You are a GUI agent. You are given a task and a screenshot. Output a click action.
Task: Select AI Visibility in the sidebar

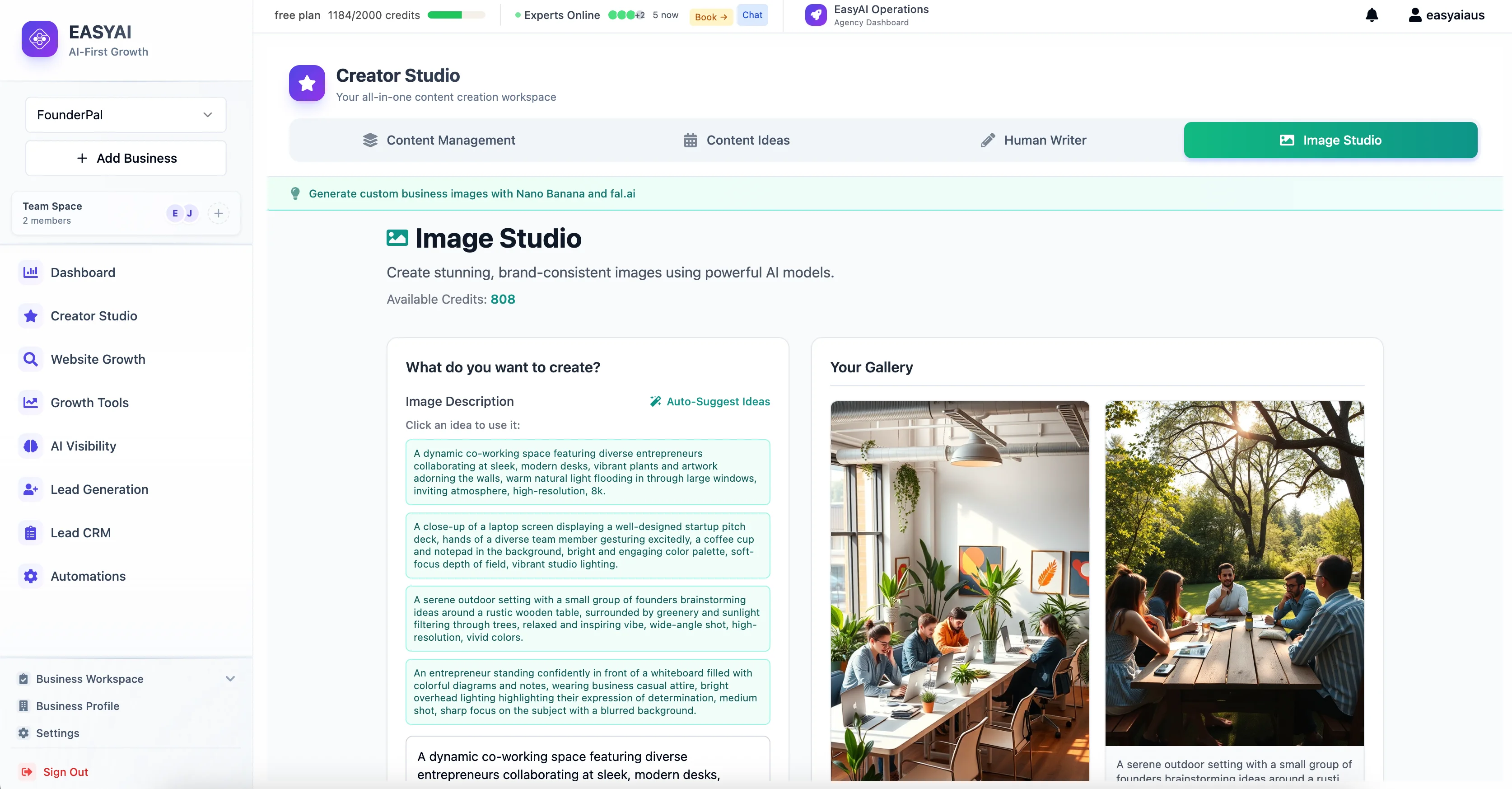(x=83, y=446)
